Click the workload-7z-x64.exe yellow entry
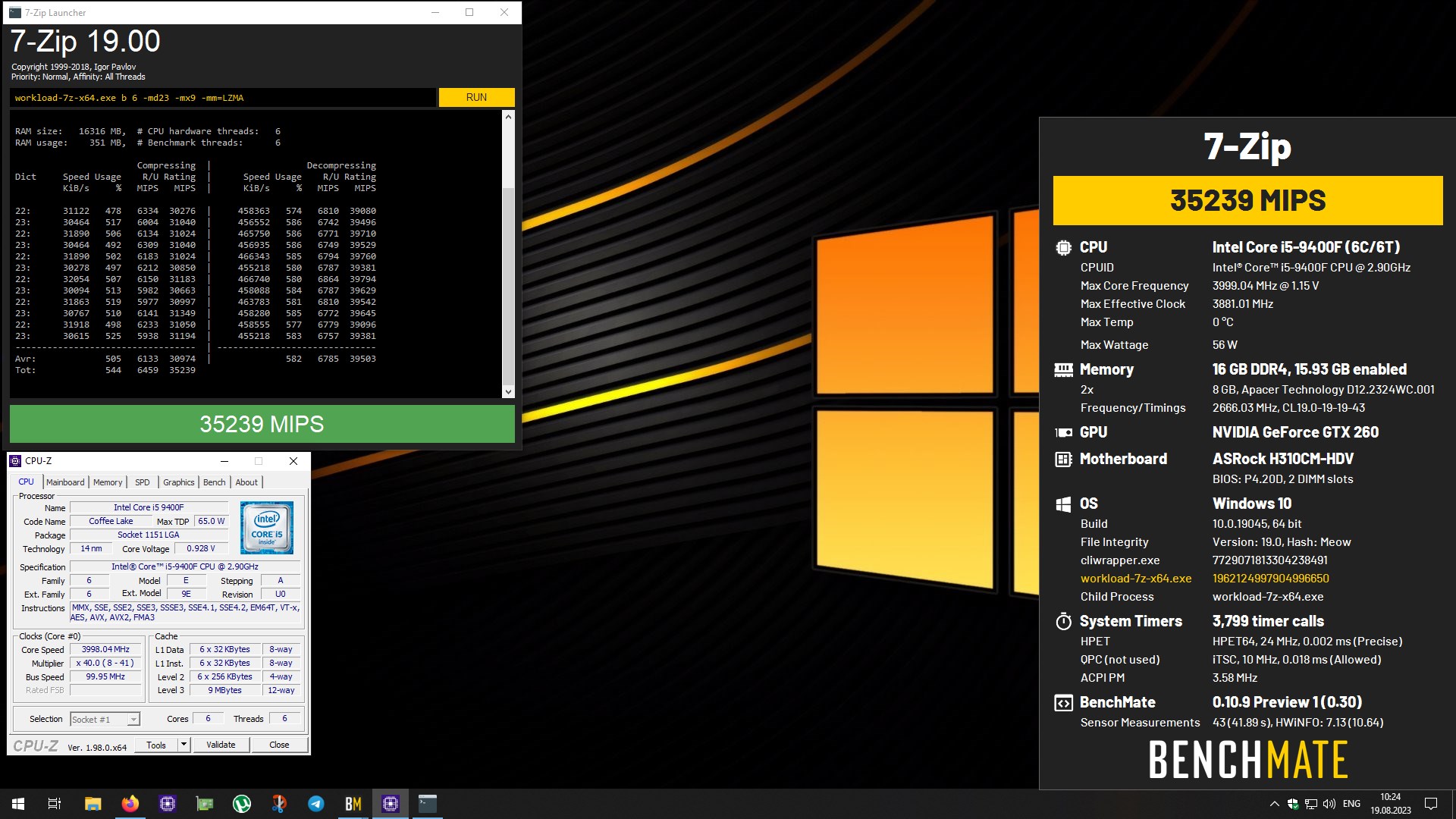 [1136, 579]
